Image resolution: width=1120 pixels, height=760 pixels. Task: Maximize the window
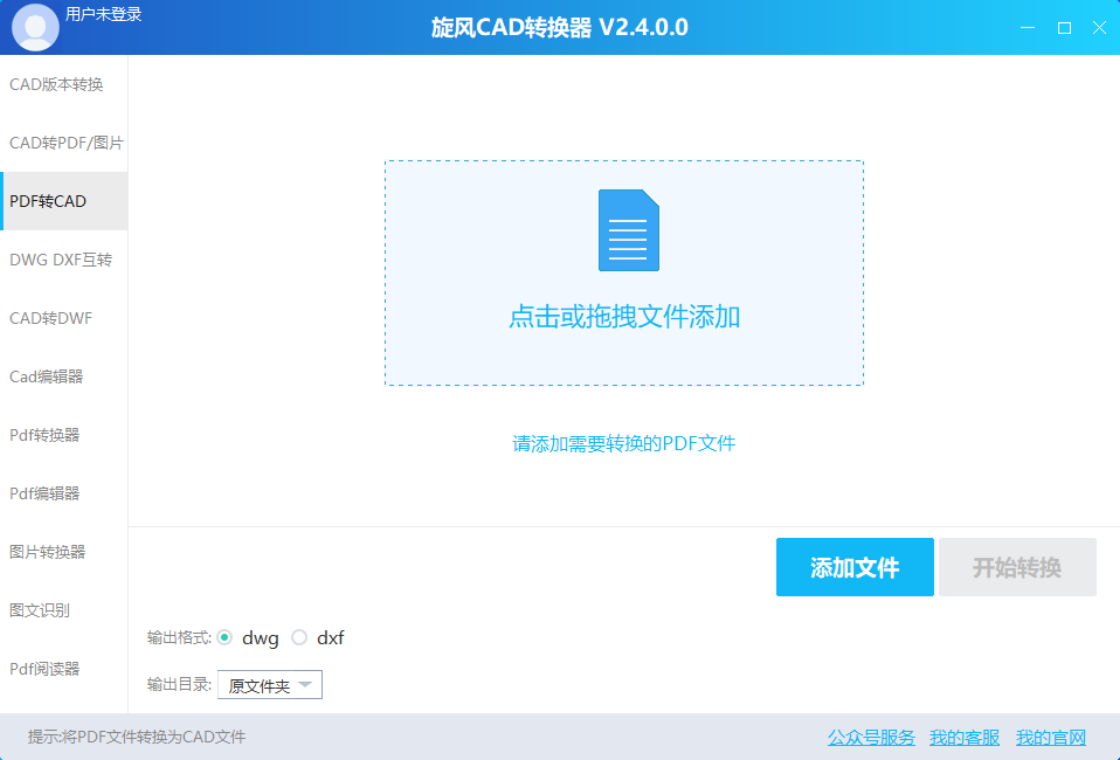(x=1064, y=27)
